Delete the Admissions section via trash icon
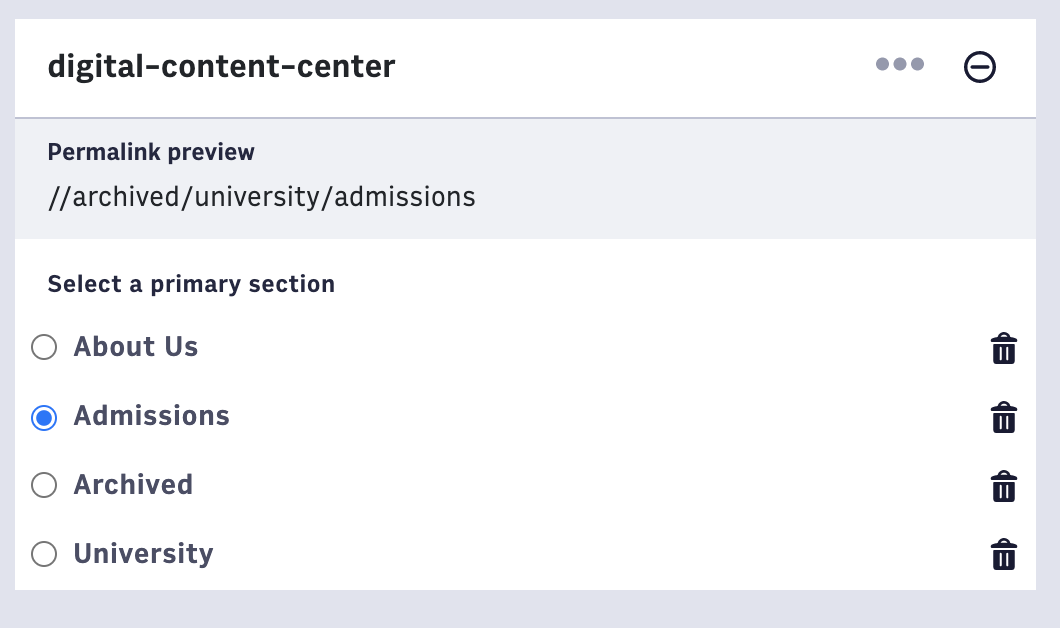The image size is (1060, 628). click(1004, 418)
